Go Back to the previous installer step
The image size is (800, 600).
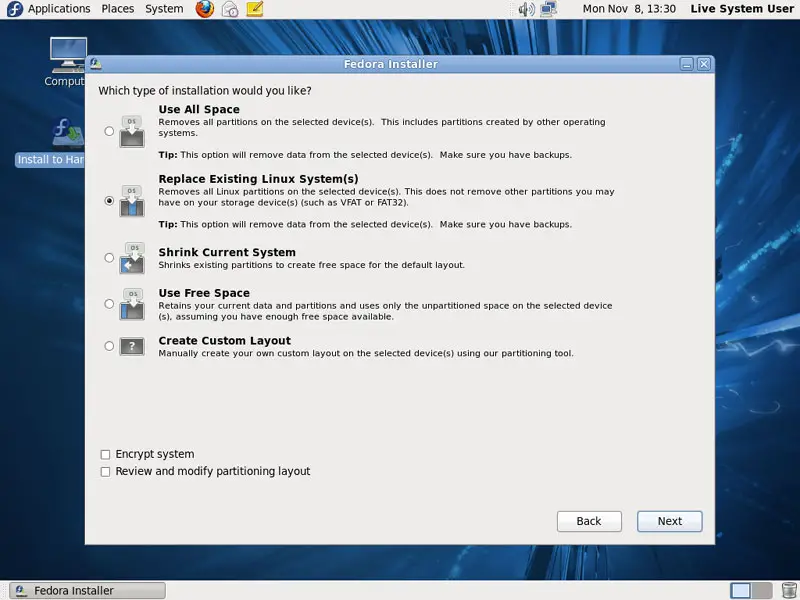[589, 521]
